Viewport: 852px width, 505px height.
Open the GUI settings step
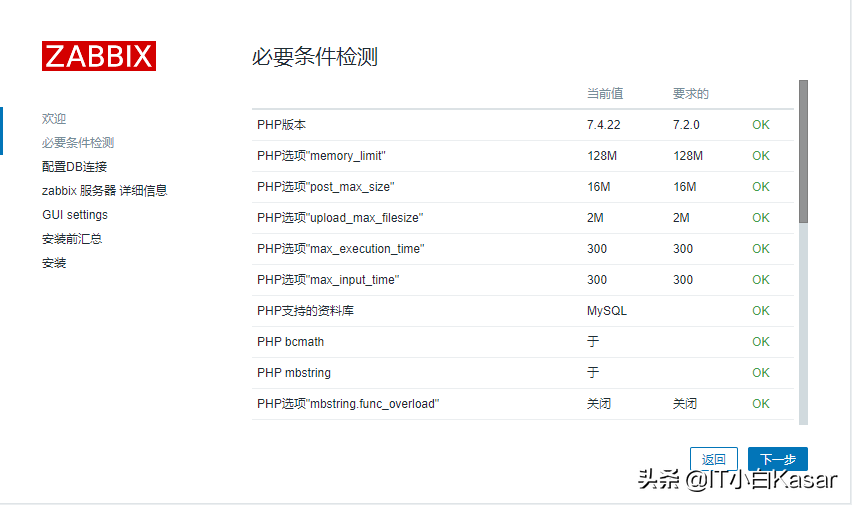coord(75,215)
